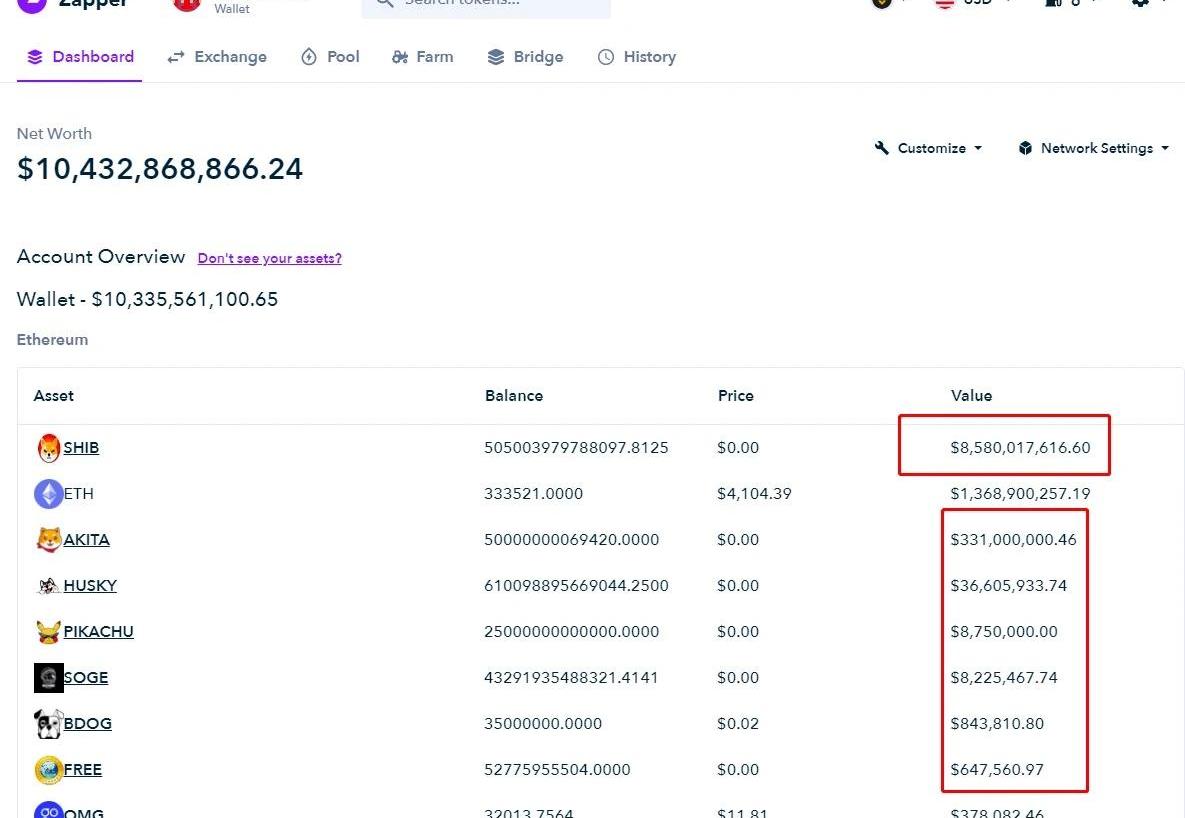Viewport: 1185px width, 818px height.
Task: Open the PIKACHU asset link
Action: [98, 632]
